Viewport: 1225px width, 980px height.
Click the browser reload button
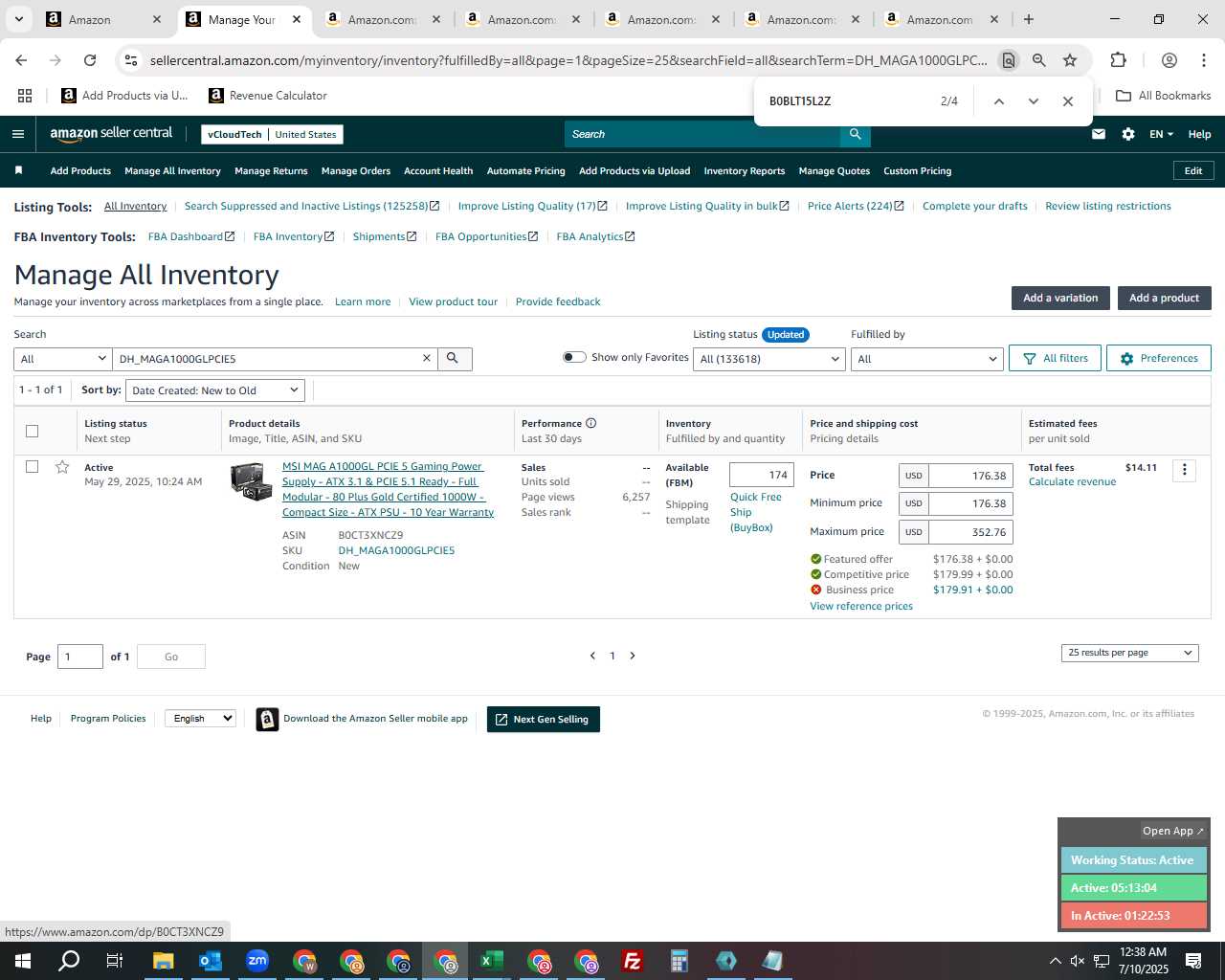[x=90, y=60]
